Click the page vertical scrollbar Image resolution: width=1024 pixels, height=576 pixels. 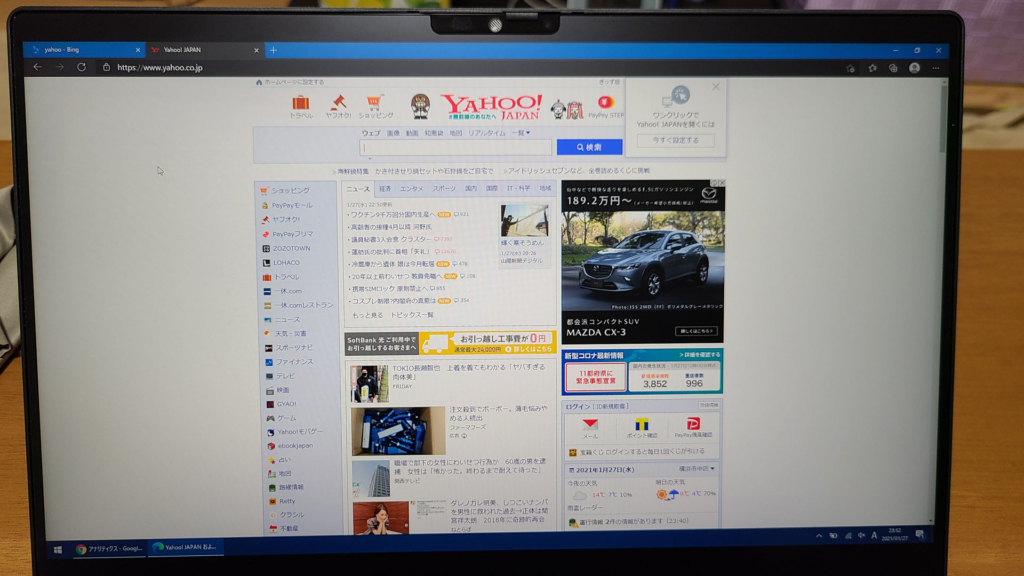click(x=941, y=118)
